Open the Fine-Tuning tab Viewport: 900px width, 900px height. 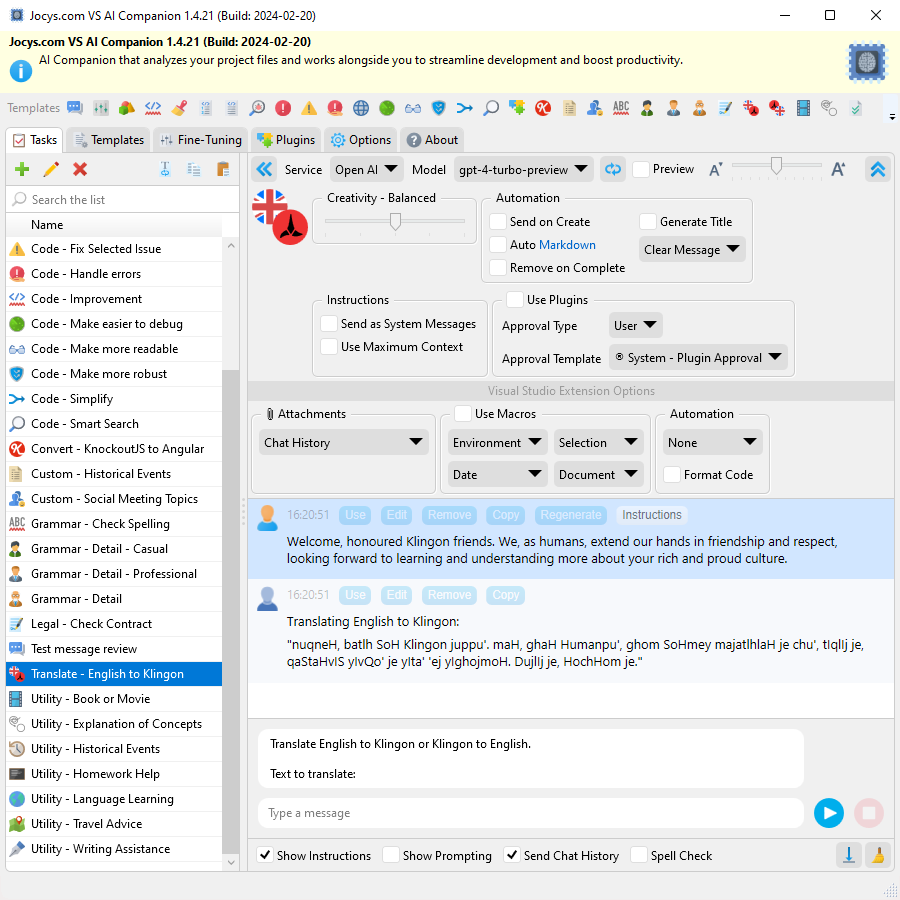pos(199,140)
